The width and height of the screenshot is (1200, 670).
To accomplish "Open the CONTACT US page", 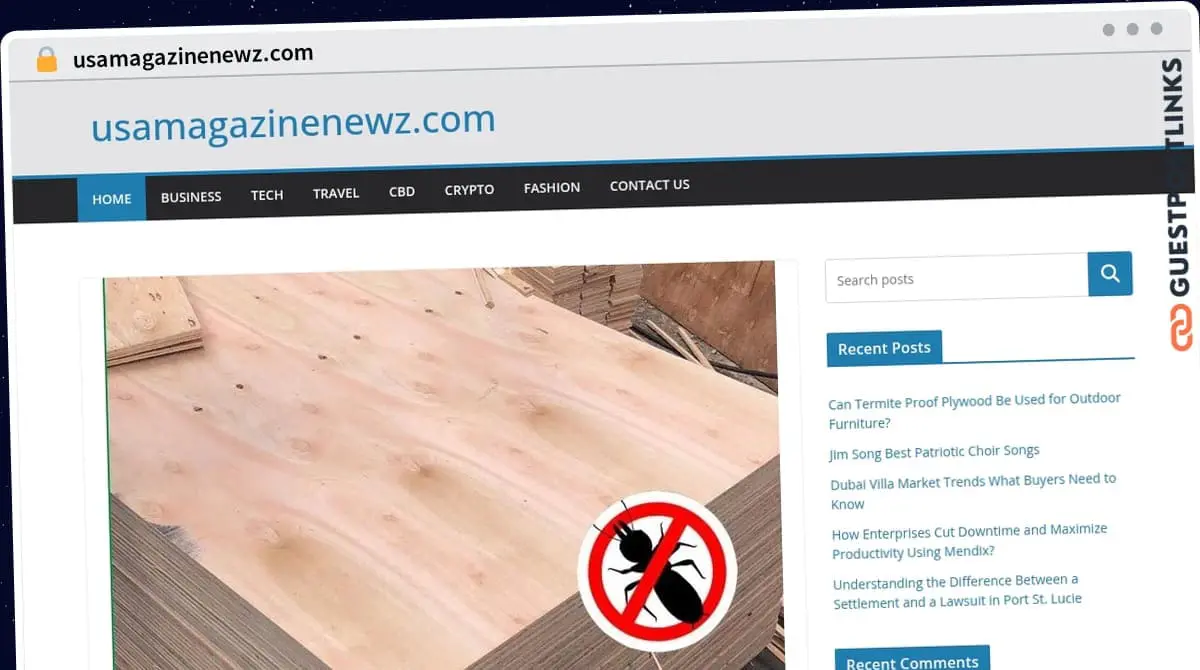I will [650, 185].
